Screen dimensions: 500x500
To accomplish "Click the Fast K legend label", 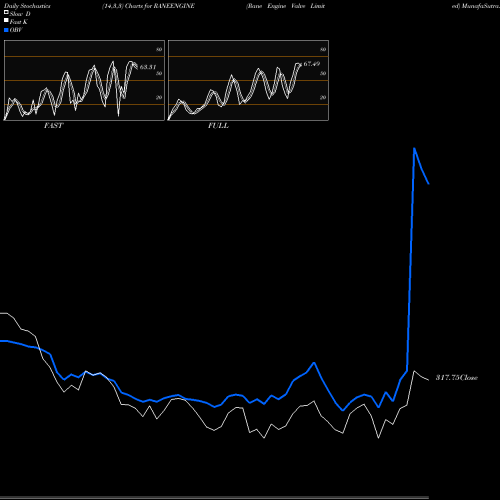I will click(x=19, y=22).
